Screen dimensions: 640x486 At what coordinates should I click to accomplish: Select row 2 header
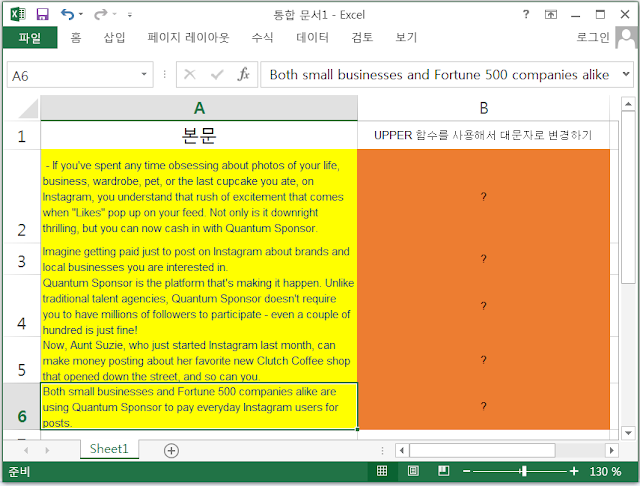(x=22, y=196)
